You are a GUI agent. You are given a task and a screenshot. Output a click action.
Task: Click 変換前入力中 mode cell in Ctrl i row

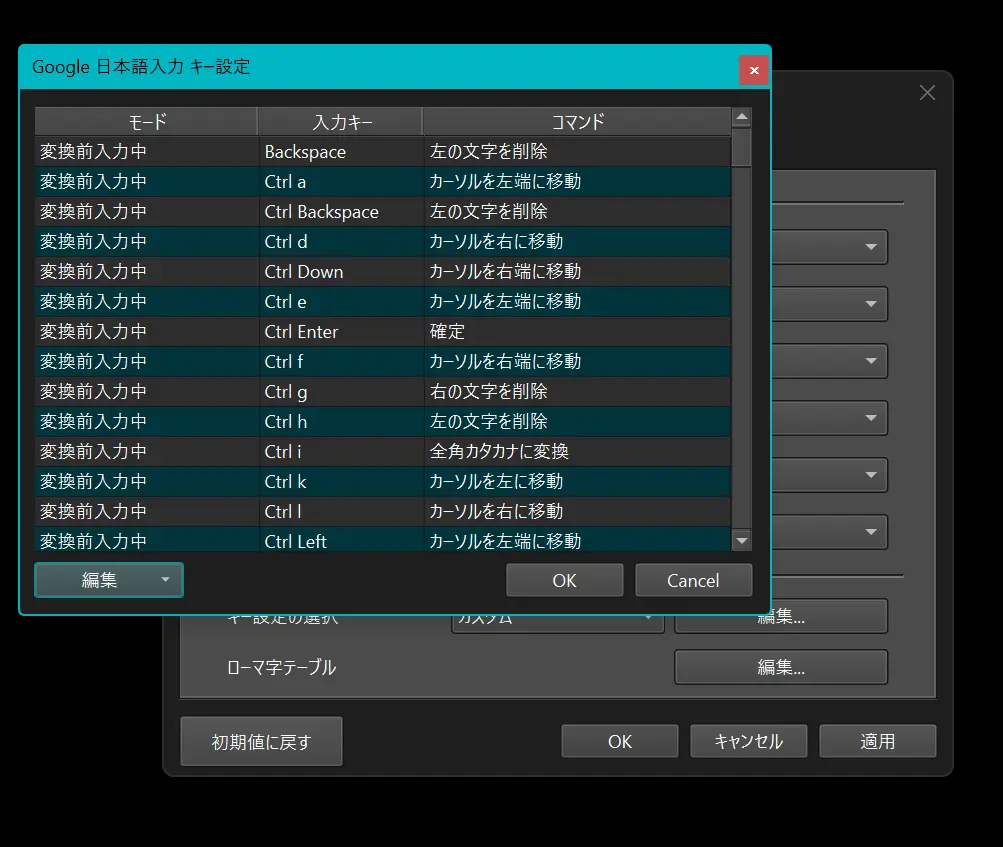coord(146,452)
